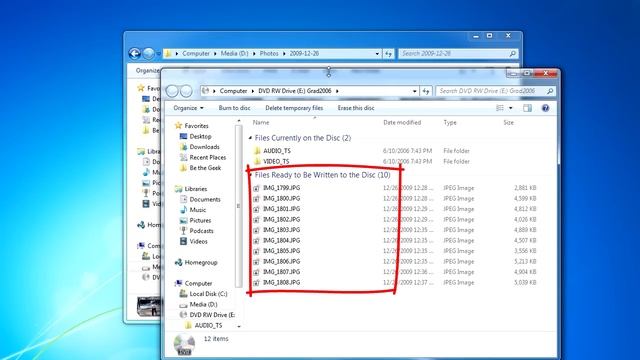The width and height of the screenshot is (640, 360).
Task: Click the search box in the back 2009-12-26 window
Action: point(458,53)
